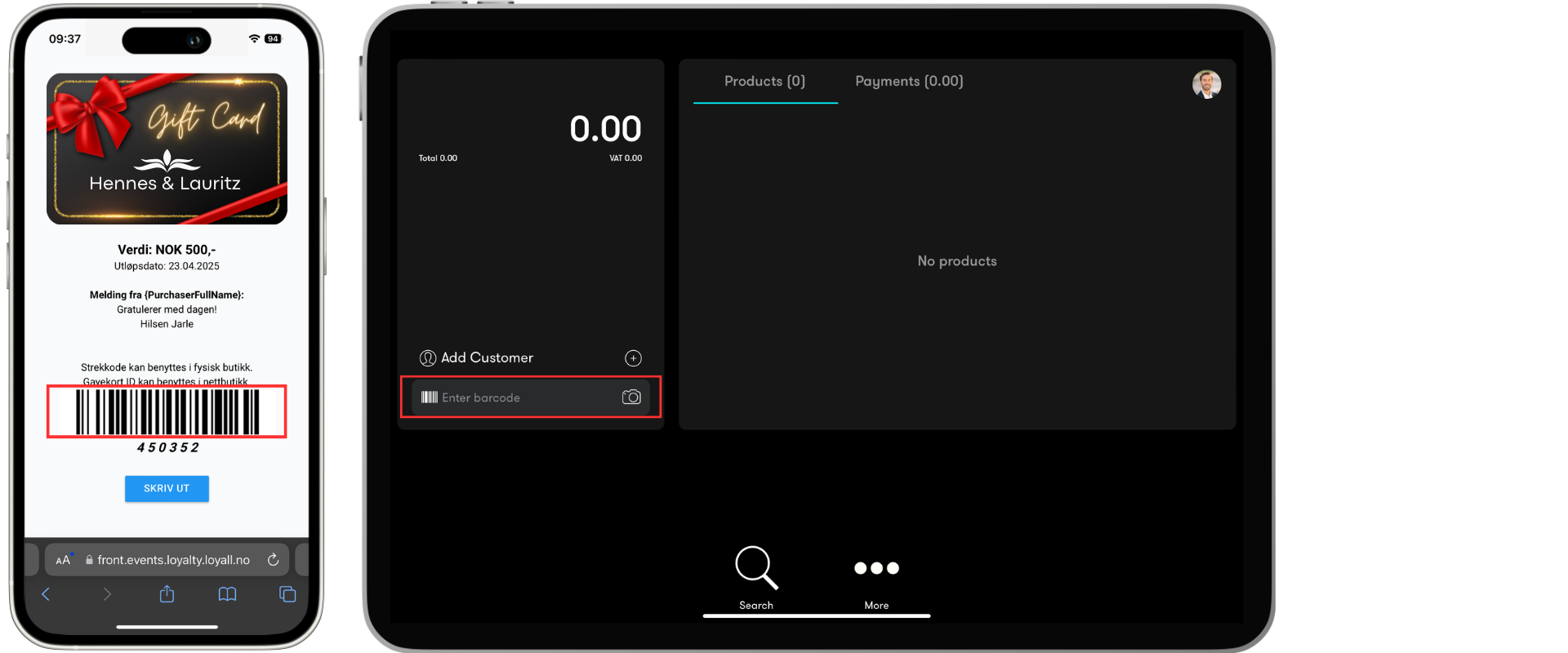Open the camera barcode scanner icon

[x=631, y=397]
